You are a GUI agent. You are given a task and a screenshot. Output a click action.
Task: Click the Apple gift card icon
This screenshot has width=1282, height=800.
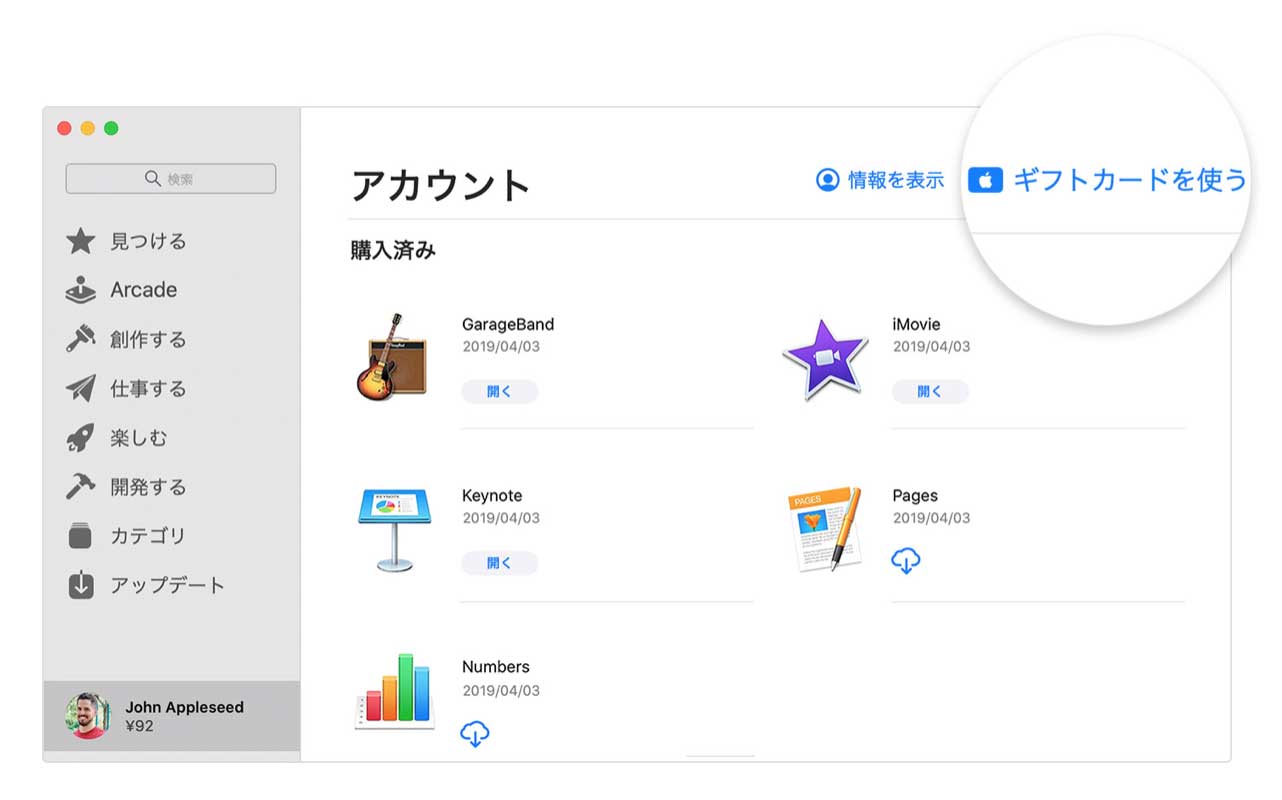tap(985, 181)
